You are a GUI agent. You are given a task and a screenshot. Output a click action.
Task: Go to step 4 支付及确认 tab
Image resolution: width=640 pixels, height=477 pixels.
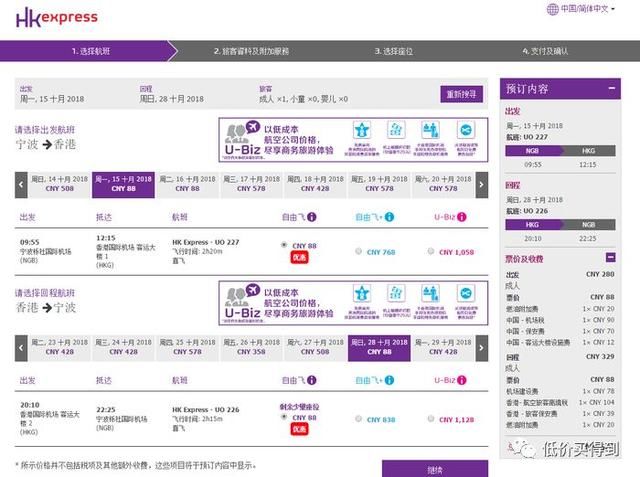[545, 51]
